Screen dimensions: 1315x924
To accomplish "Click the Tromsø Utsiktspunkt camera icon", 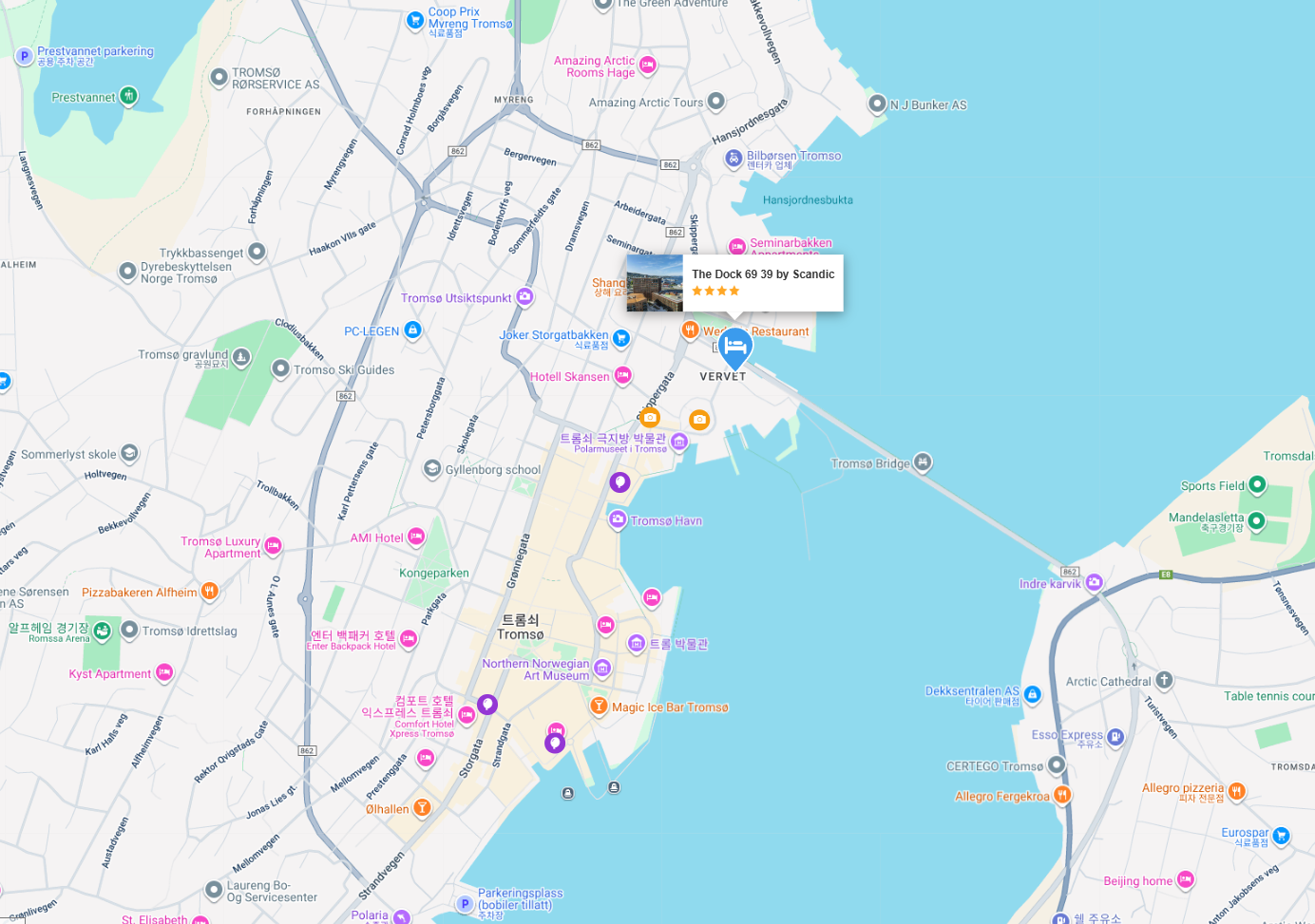I will (524, 297).
